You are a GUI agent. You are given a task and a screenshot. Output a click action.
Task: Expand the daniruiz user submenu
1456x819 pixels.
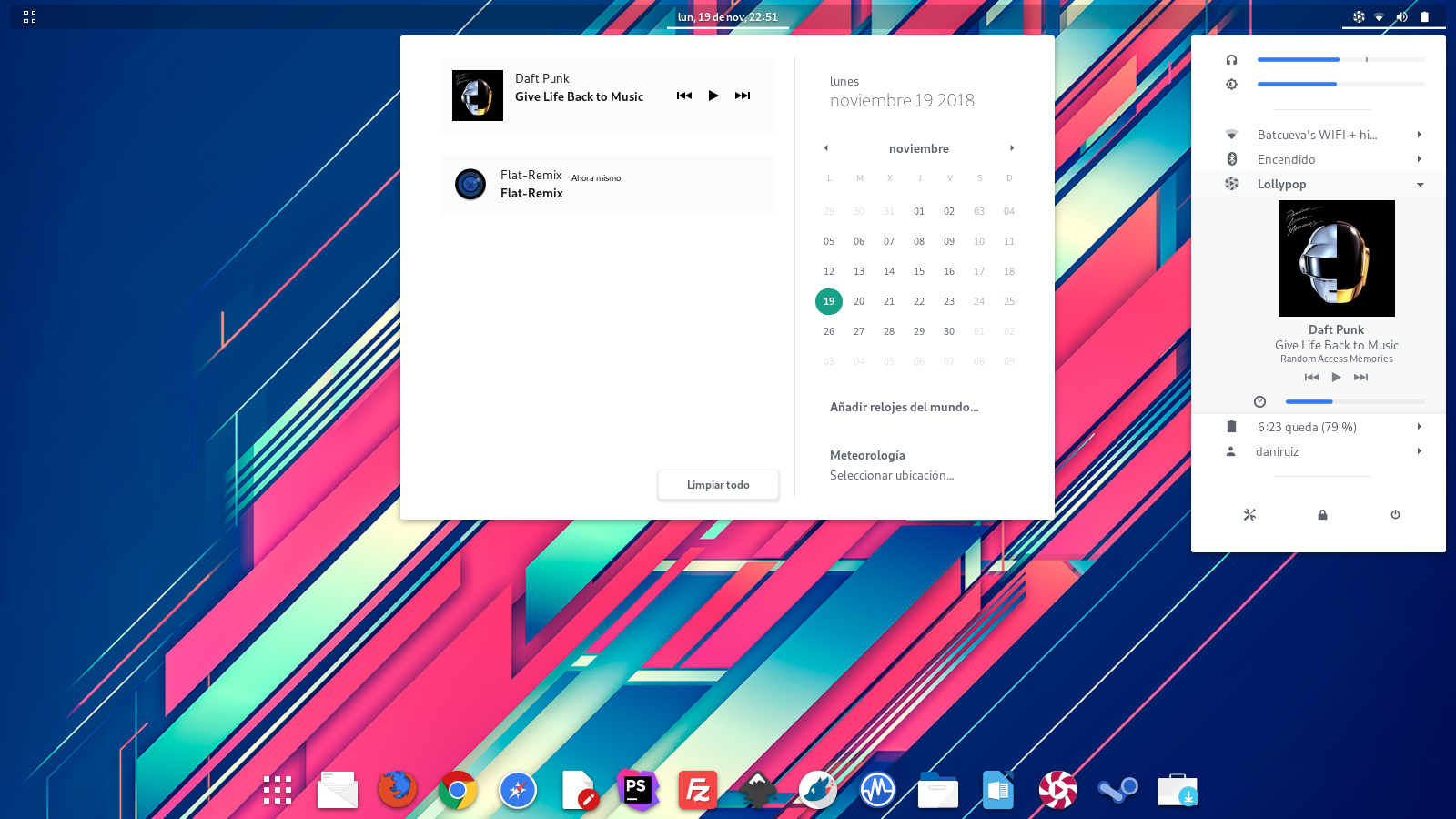[x=1419, y=451]
